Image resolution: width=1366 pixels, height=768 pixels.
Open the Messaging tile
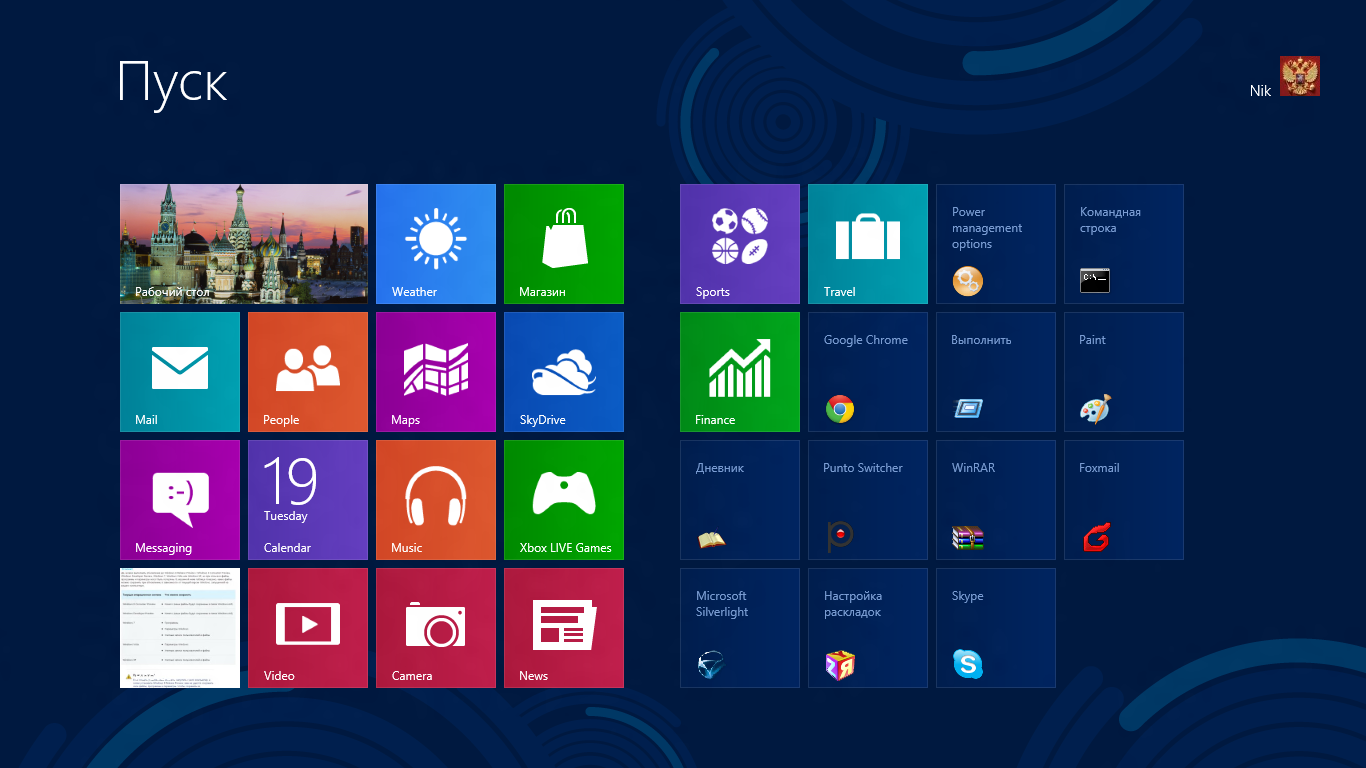pos(180,500)
